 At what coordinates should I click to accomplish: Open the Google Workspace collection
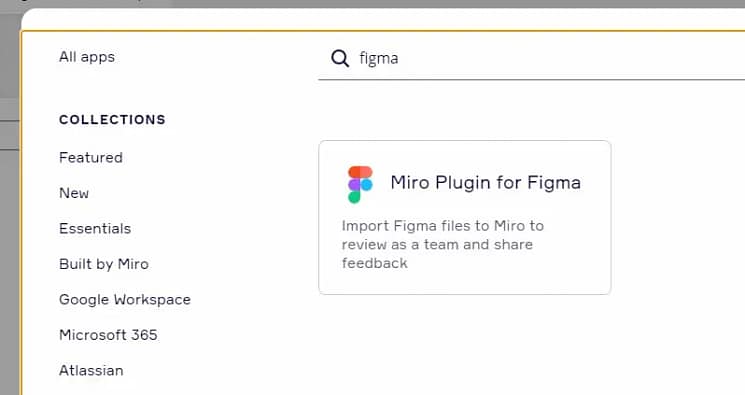coord(125,299)
